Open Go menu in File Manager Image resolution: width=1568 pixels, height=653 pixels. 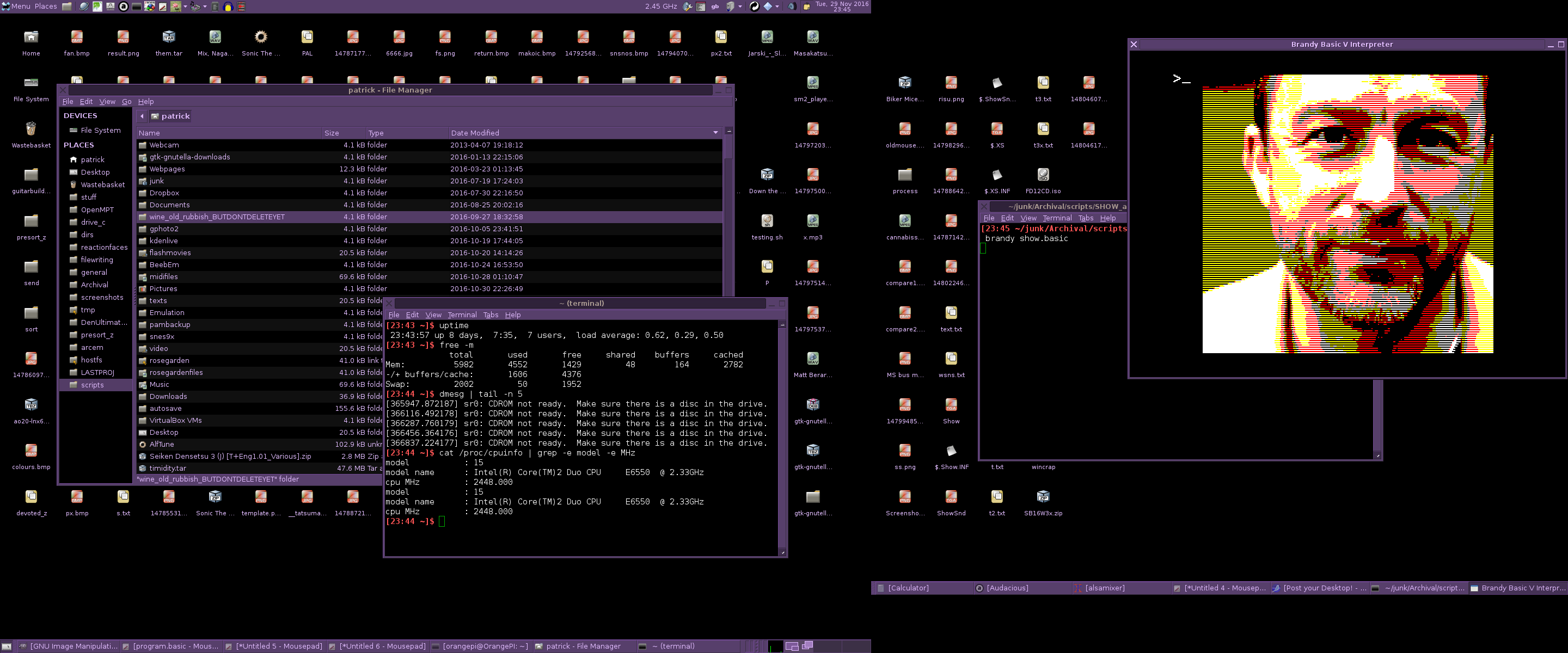pyautogui.click(x=127, y=102)
